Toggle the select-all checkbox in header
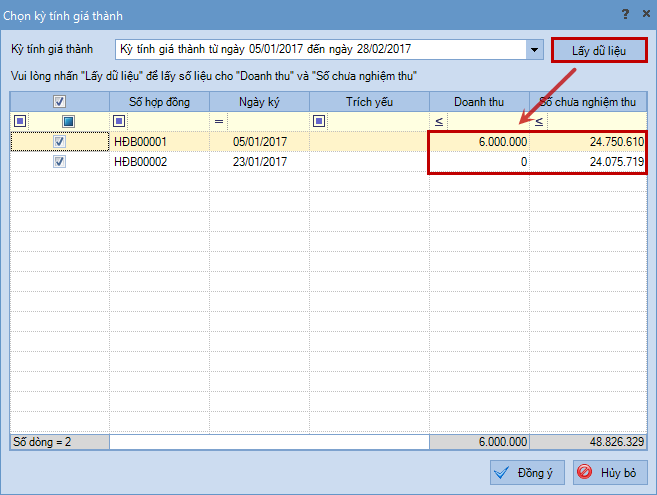Viewport: 657px width, 495px height. [x=59, y=101]
